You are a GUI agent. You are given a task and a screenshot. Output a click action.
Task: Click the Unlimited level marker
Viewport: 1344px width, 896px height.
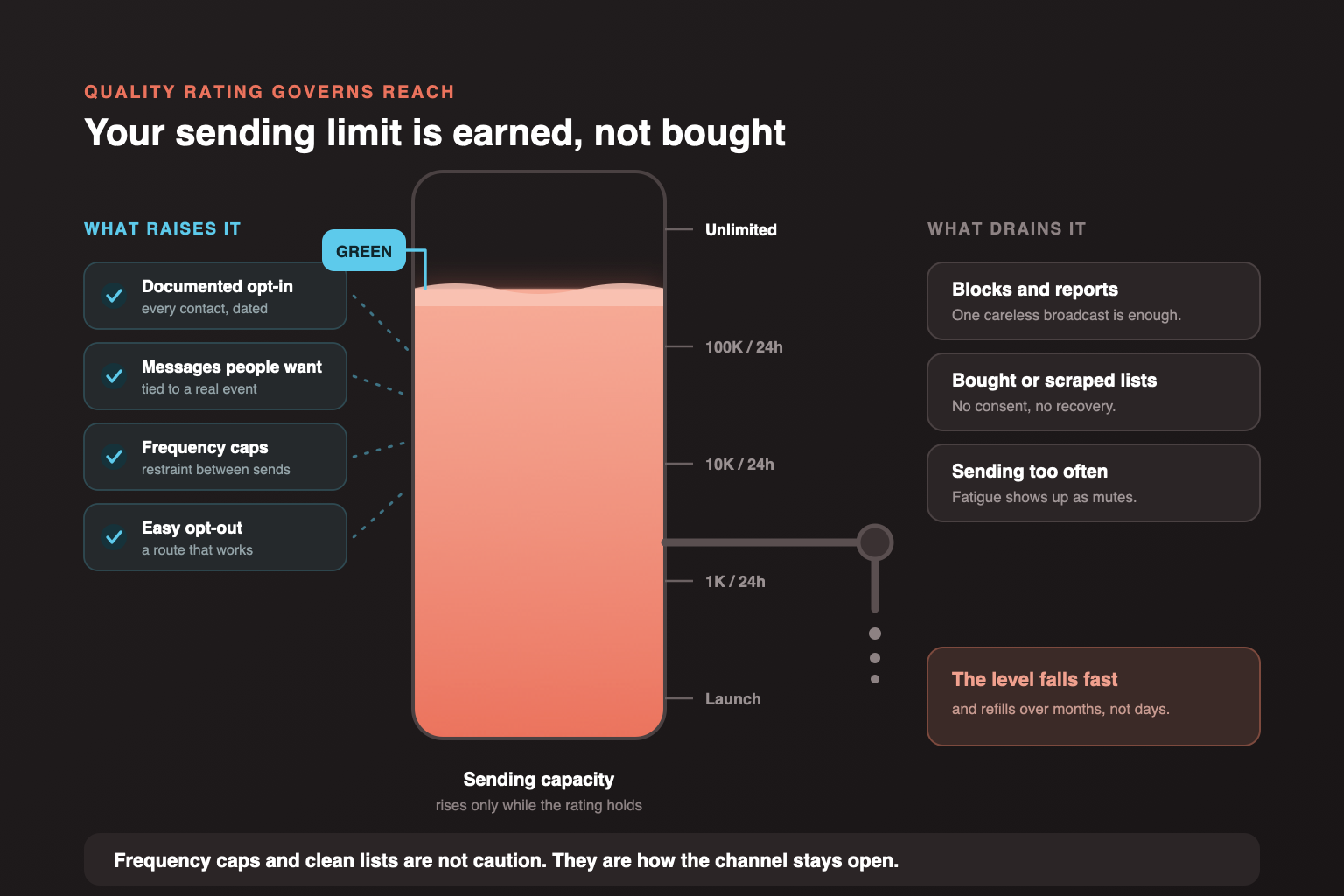tap(741, 229)
